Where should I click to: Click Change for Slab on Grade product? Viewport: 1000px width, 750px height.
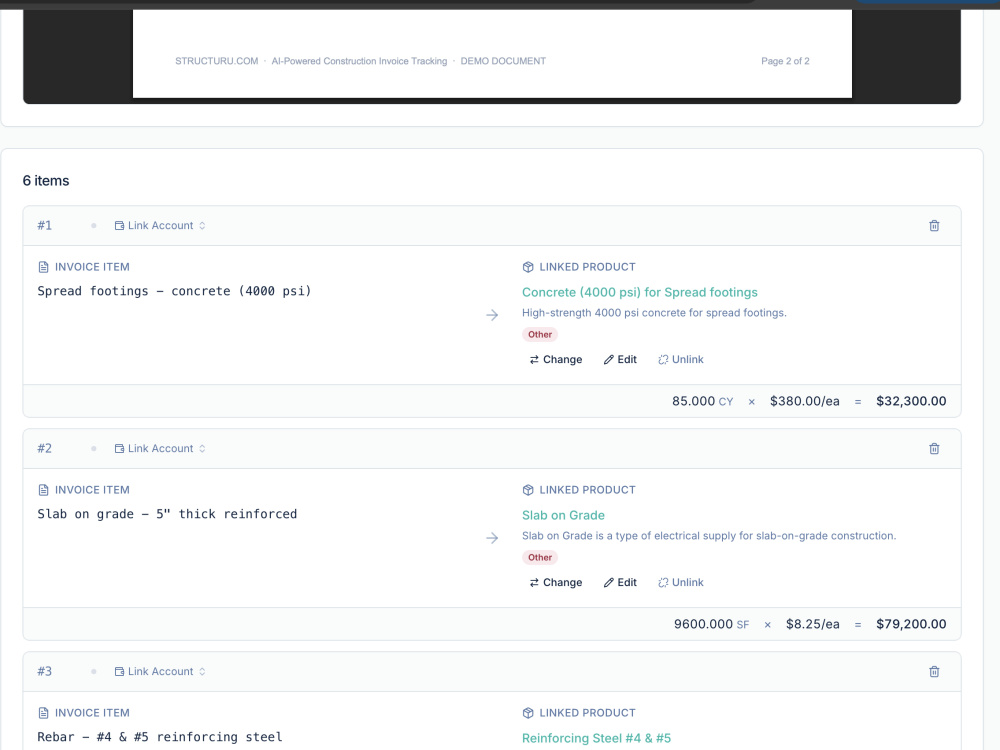[x=555, y=583]
